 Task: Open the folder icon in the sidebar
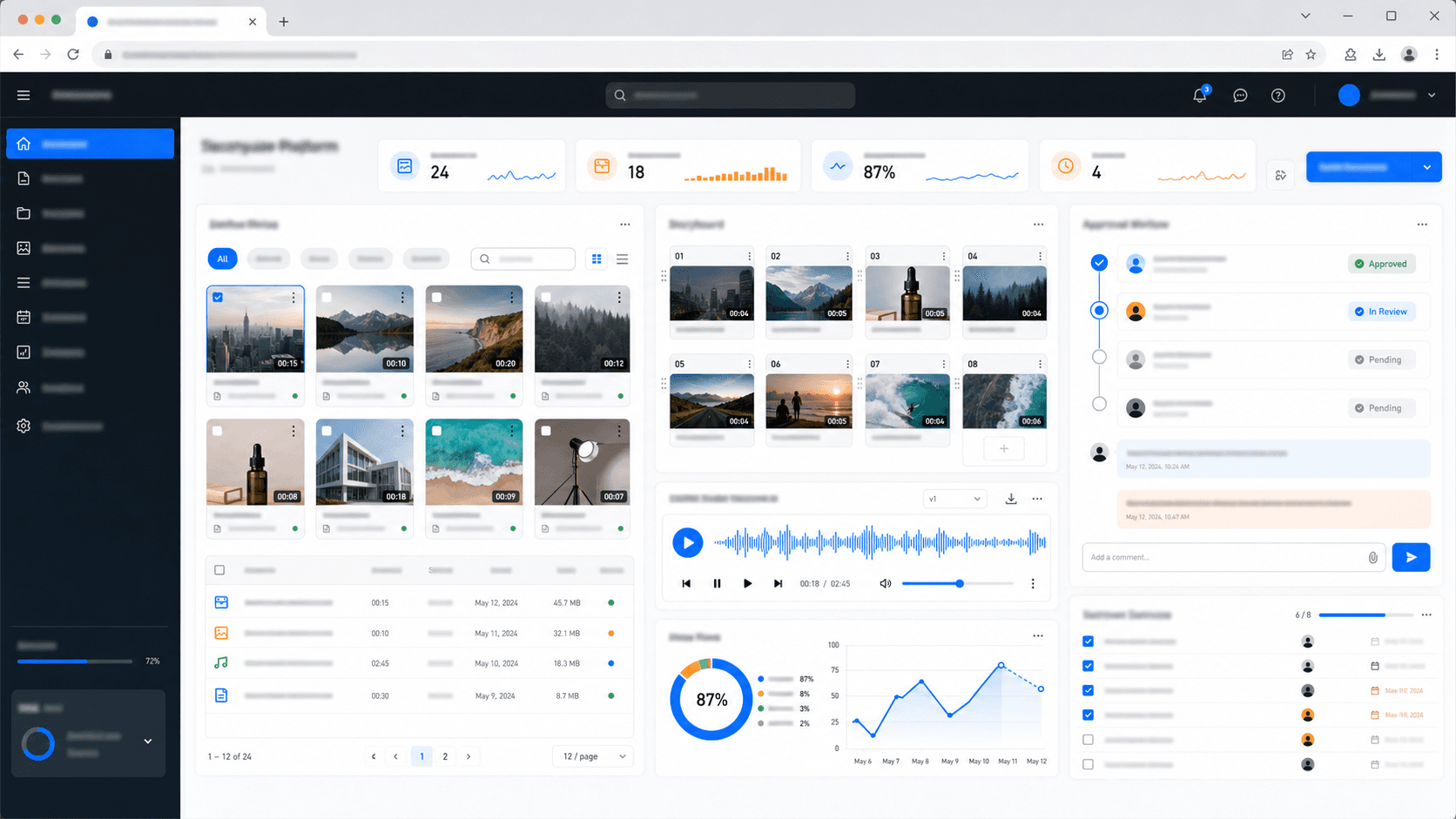click(x=24, y=213)
